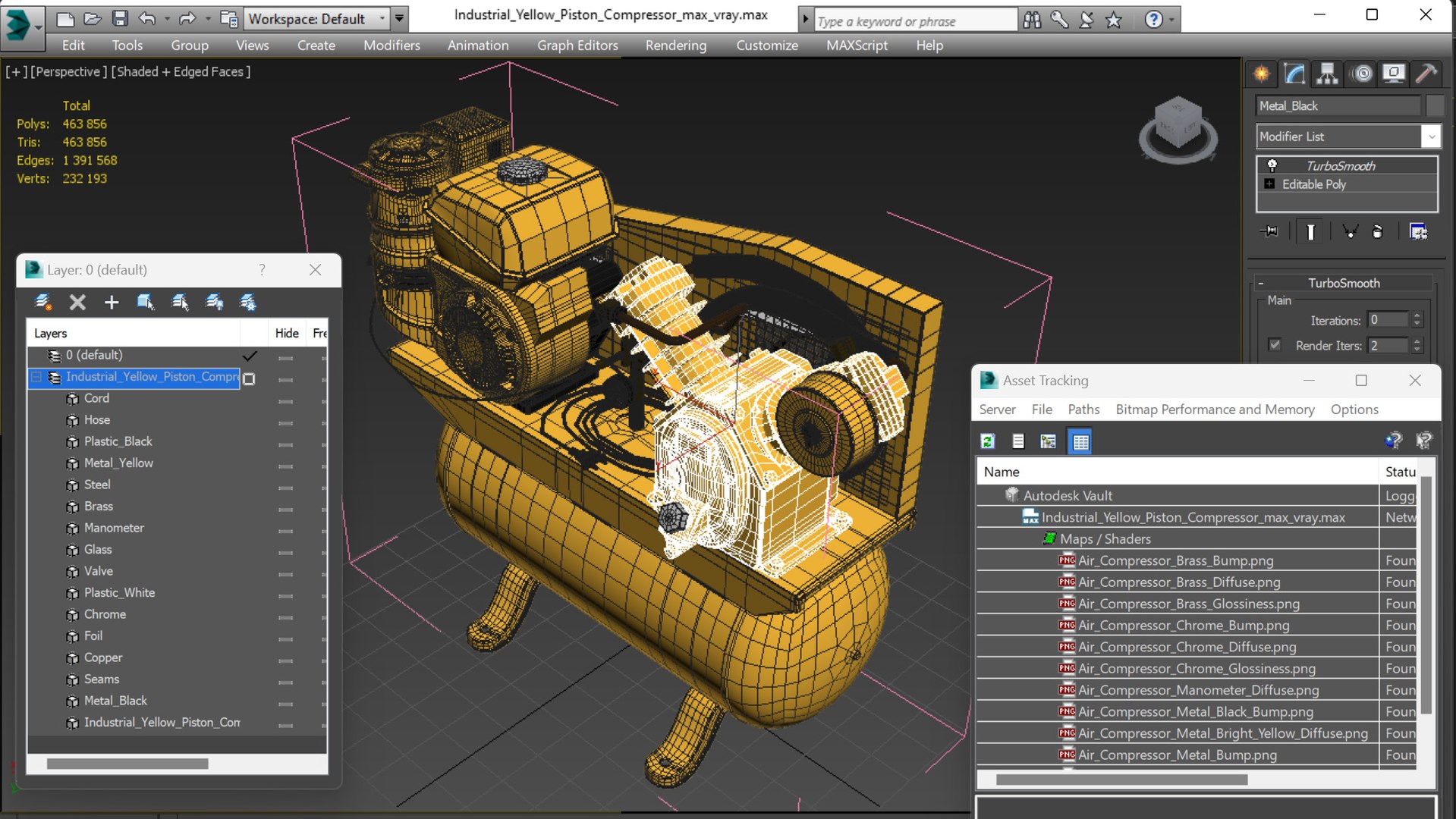
Task: Click the Open File folder icon
Action: (92, 18)
